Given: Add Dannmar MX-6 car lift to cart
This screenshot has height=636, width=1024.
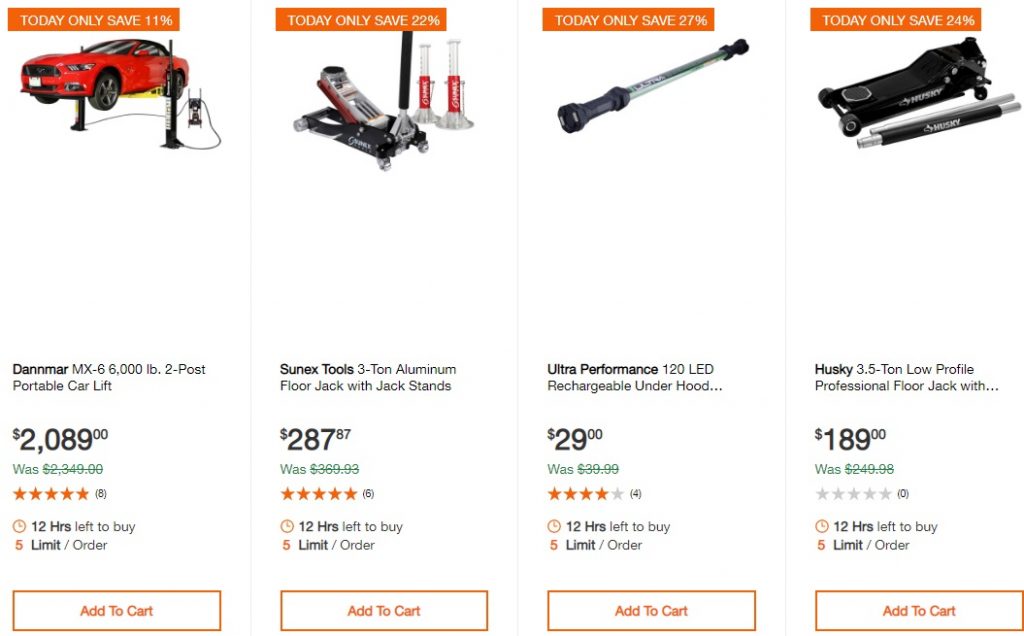Looking at the screenshot, I should click(117, 611).
